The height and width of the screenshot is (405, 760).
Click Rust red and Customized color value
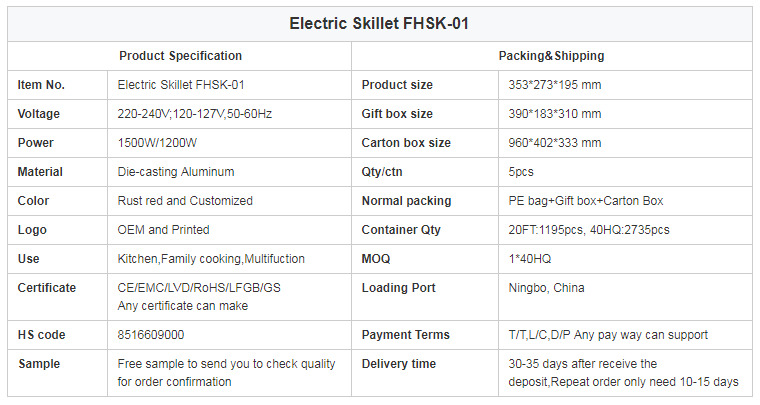(185, 201)
